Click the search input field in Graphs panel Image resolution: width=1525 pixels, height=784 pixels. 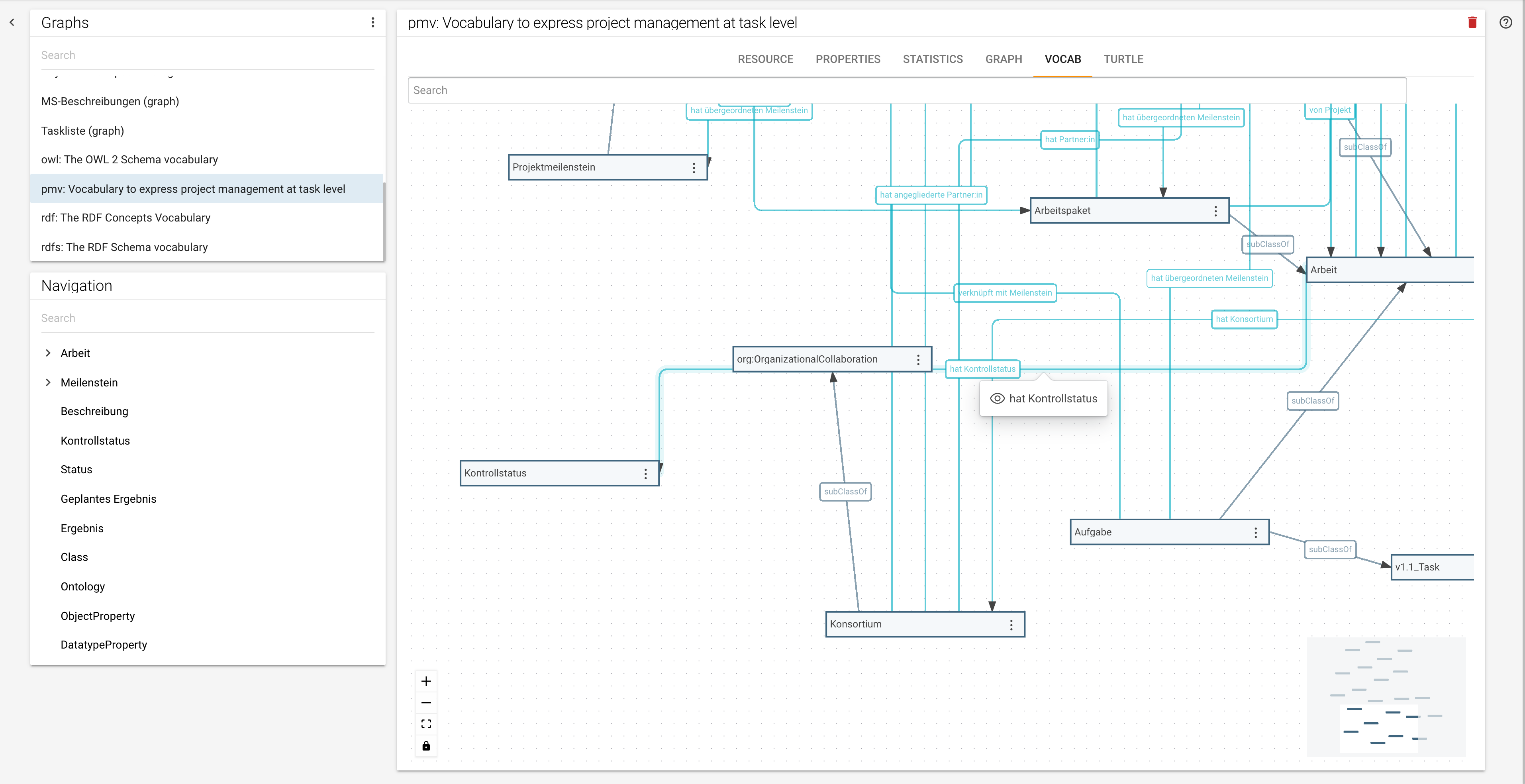click(x=207, y=55)
